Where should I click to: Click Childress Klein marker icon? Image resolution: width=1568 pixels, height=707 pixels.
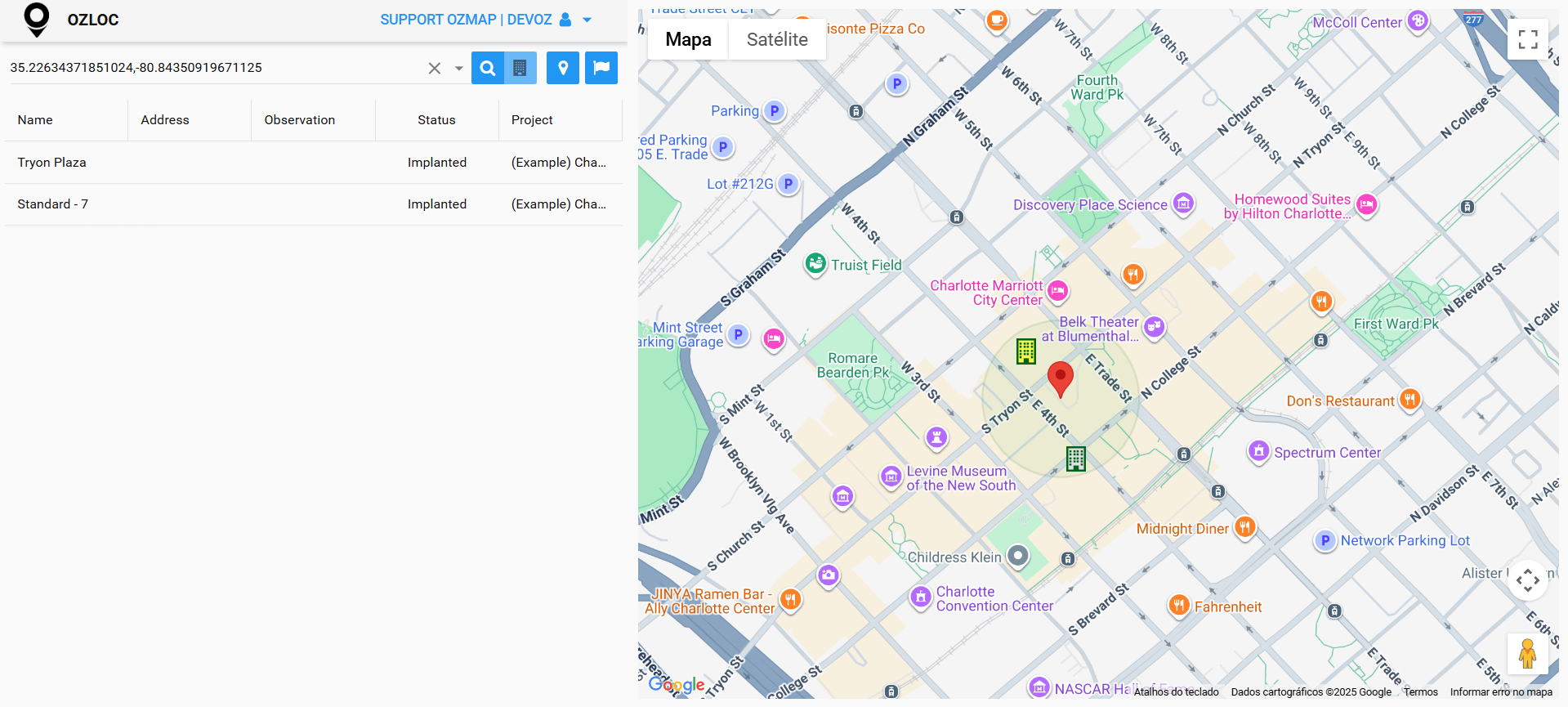(x=1017, y=556)
